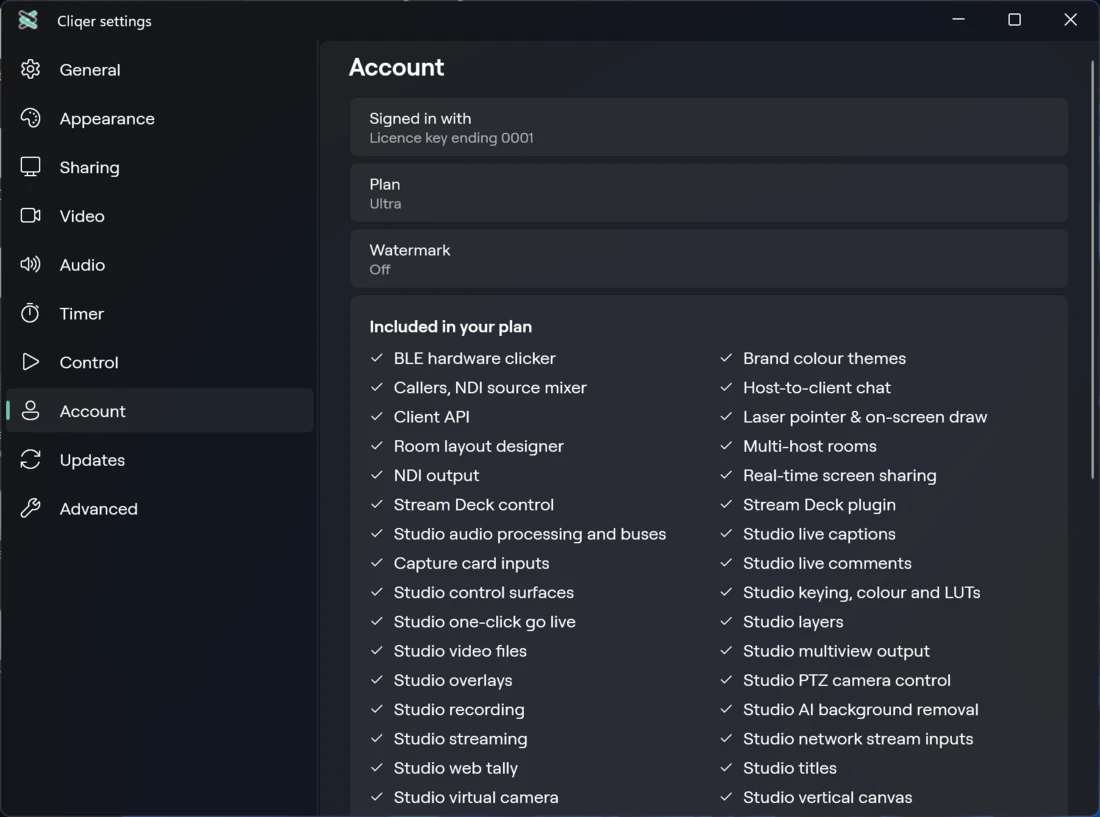The height and width of the screenshot is (817, 1100).
Task: Click the checkmark beside BLE hardware clicker
Action: pyautogui.click(x=377, y=358)
